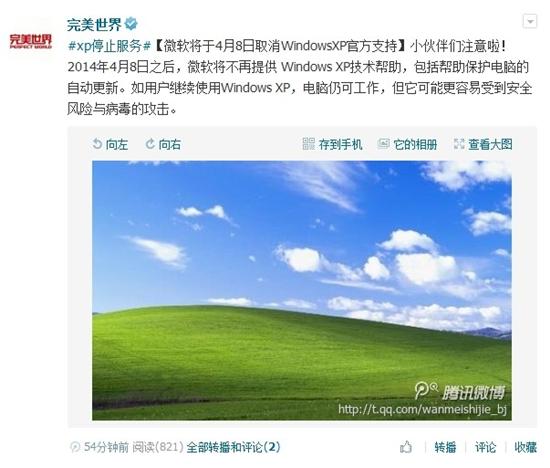
Task: Click the 查看大图 text link
Action: pos(490,144)
